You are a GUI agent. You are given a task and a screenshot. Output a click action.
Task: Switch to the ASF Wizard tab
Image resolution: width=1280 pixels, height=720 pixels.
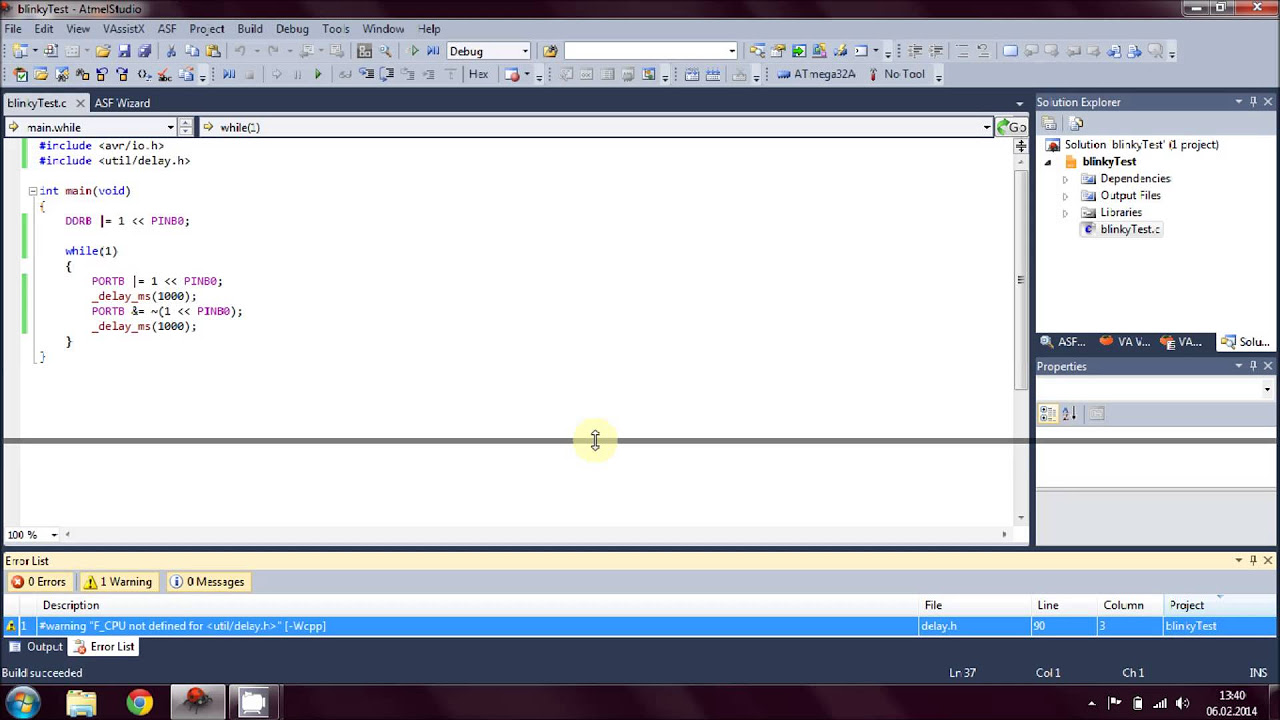pos(122,103)
